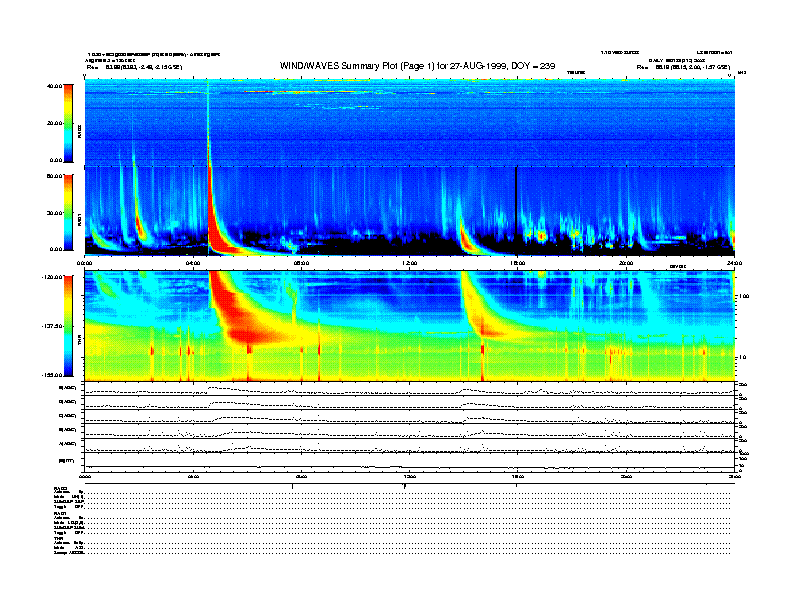Viewport: 792px width, 612px height.
Task: Click the 10 label on TNR right axis
Action: pyautogui.click(x=742, y=357)
